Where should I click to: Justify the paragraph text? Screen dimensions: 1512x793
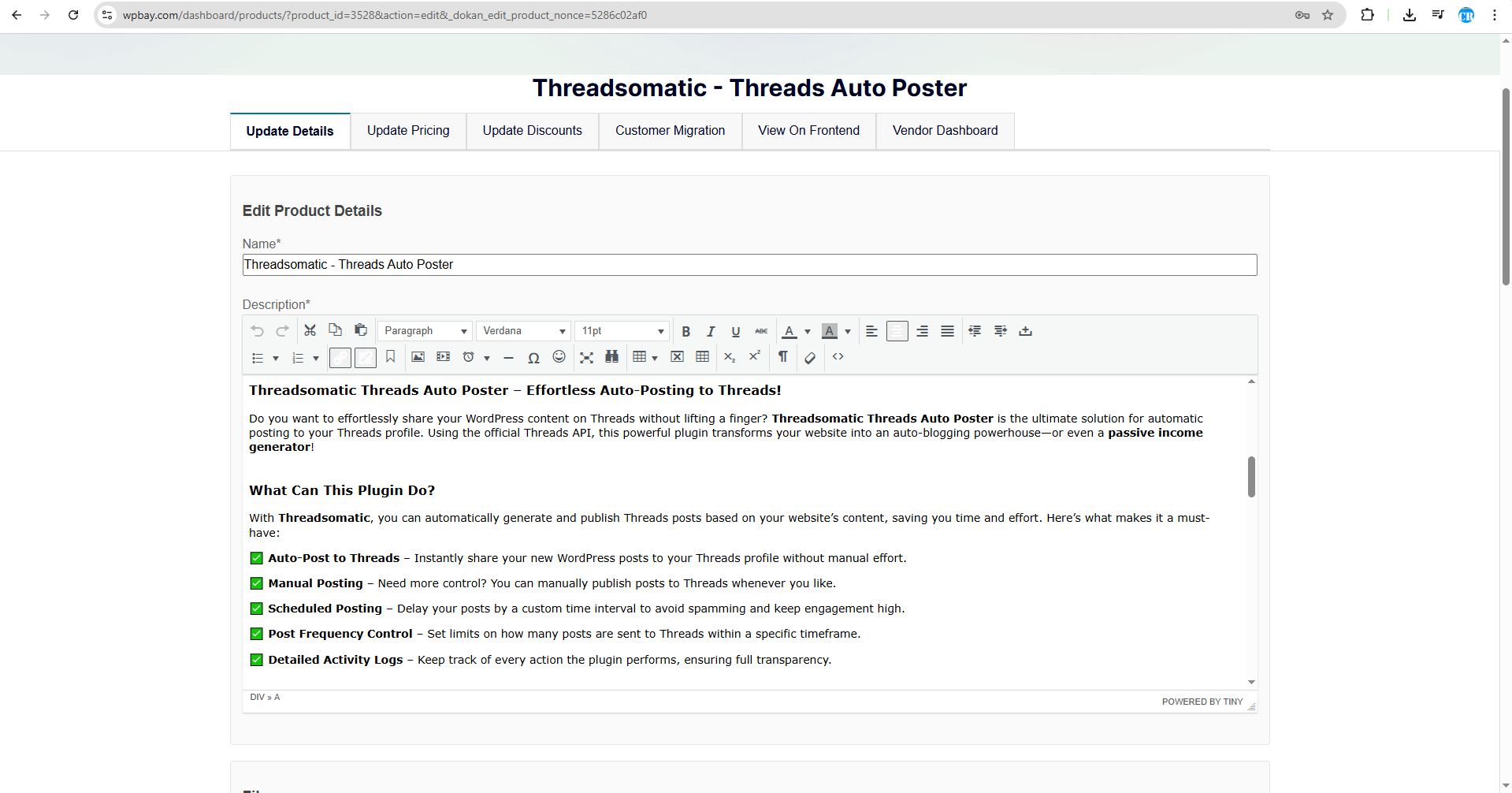[947, 331]
